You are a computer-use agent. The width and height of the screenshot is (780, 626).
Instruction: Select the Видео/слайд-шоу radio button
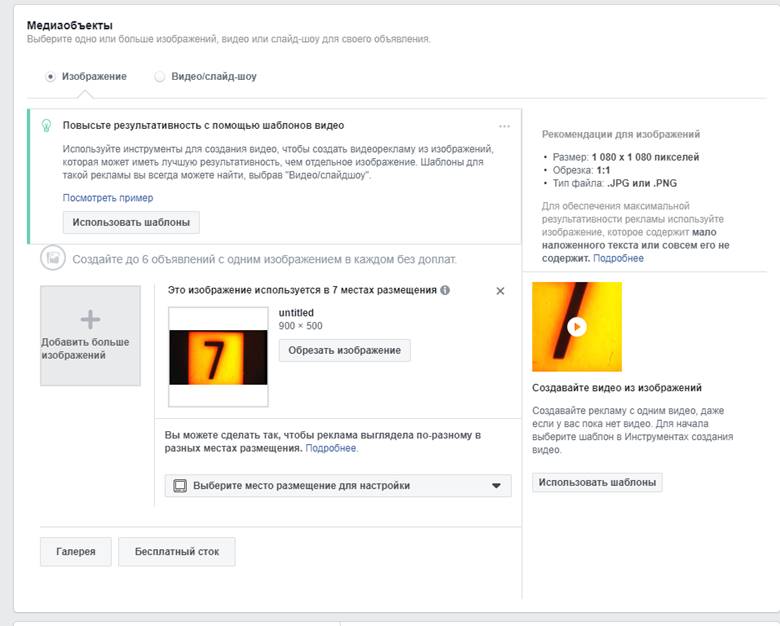point(160,76)
